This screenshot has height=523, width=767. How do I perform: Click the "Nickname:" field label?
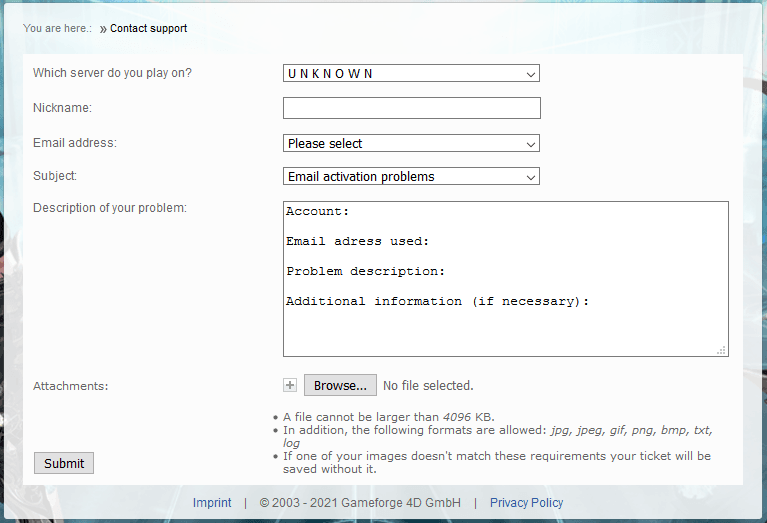tap(62, 108)
